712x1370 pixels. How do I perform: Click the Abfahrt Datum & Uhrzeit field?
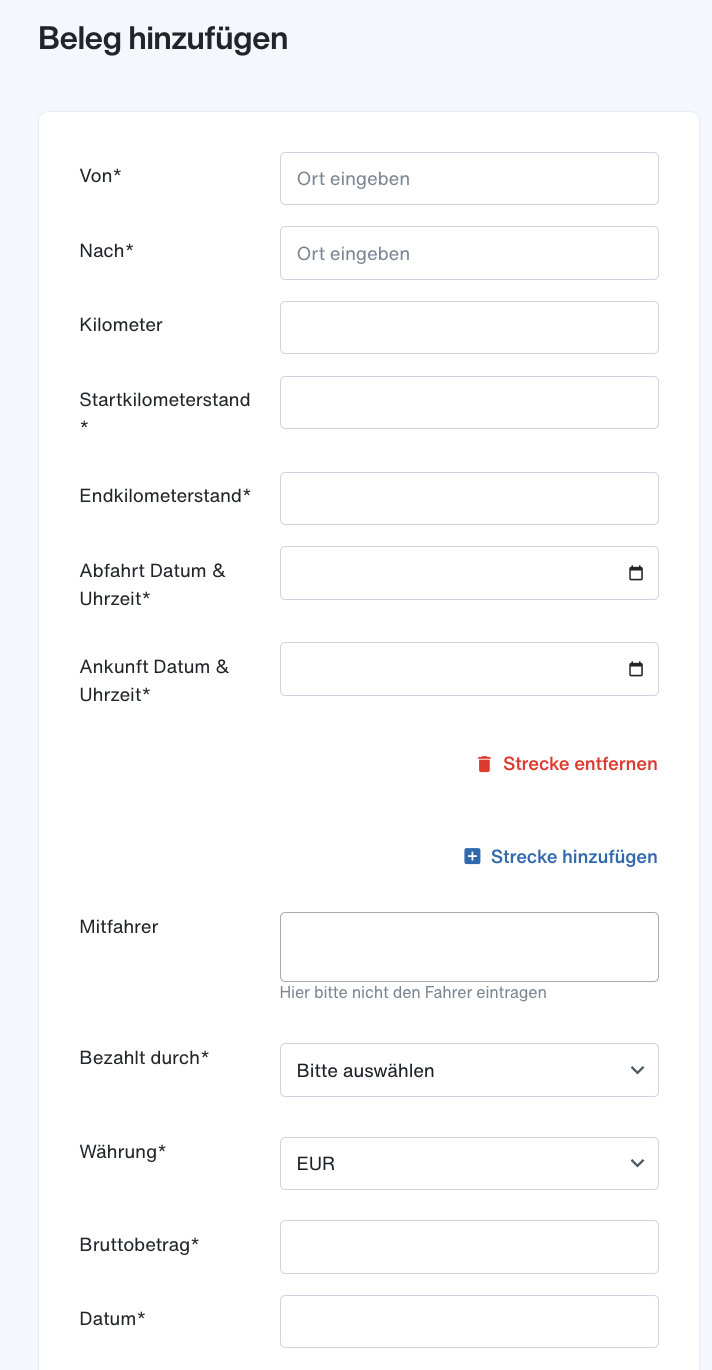tap(469, 573)
